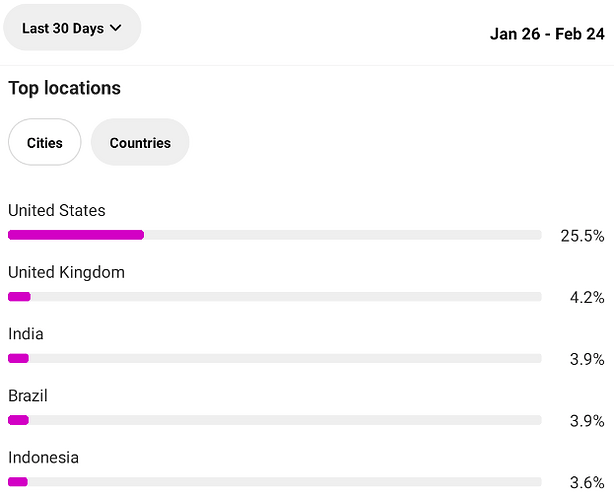Image resolution: width=614 pixels, height=500 pixels.
Task: Click the 25.5% value for United States
Action: [x=582, y=236]
